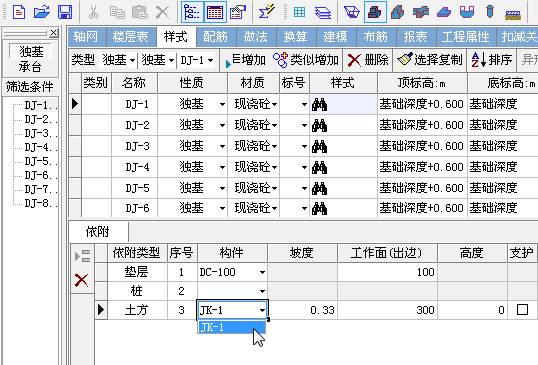This screenshot has height=365, width=538.
Task: Open 构件 dropdown for 桩 row
Action: coord(262,291)
